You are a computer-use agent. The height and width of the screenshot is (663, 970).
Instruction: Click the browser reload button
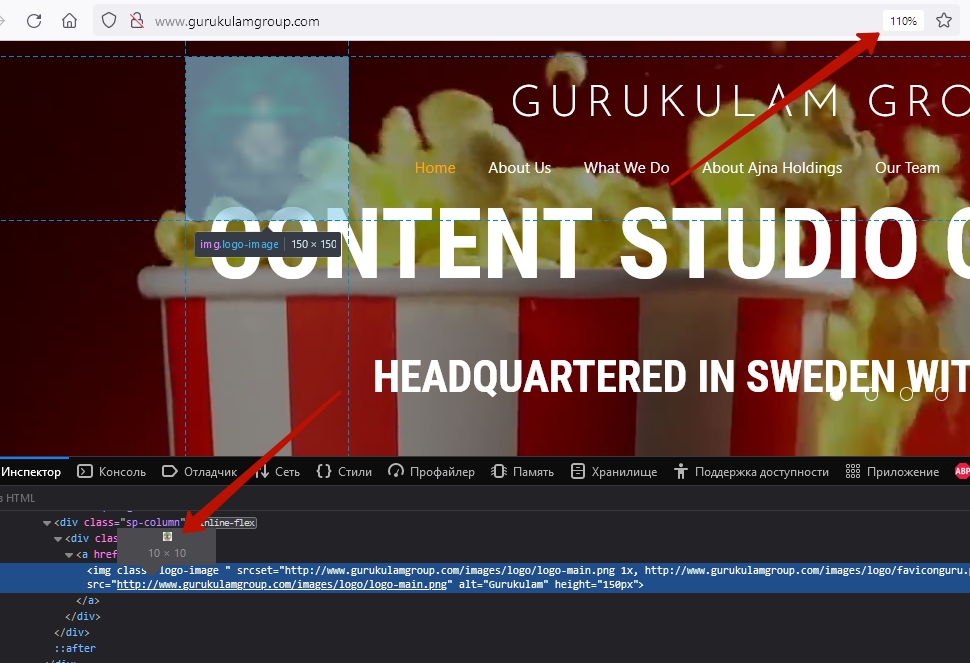(34, 21)
